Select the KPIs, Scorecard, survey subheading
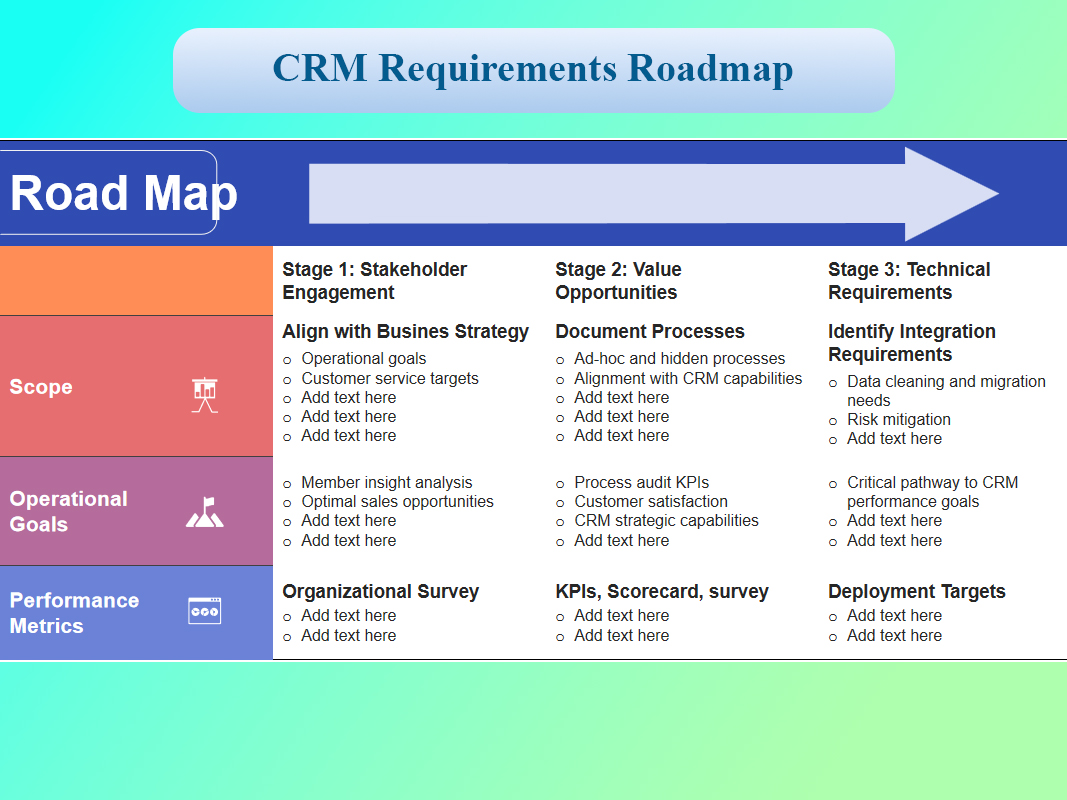 tap(661, 591)
